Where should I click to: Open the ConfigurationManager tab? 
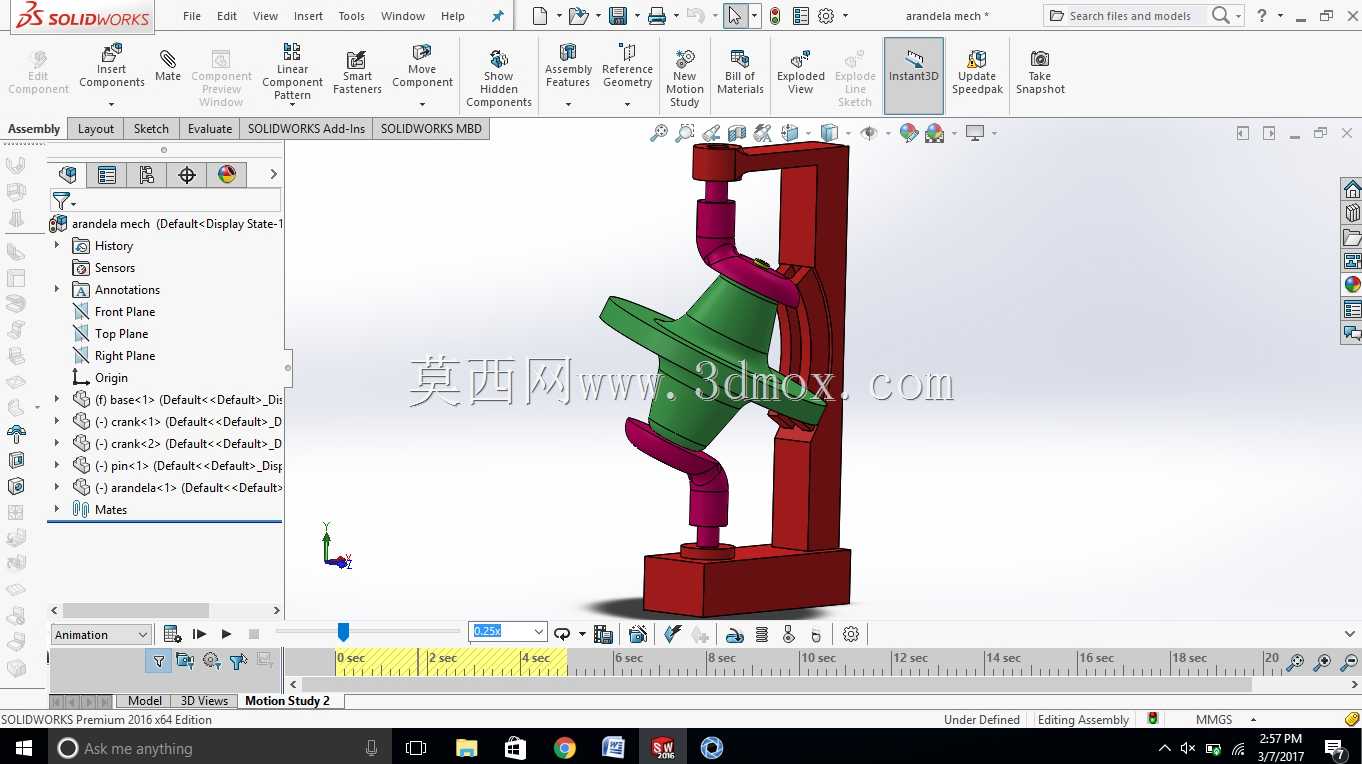pyautogui.click(x=147, y=175)
